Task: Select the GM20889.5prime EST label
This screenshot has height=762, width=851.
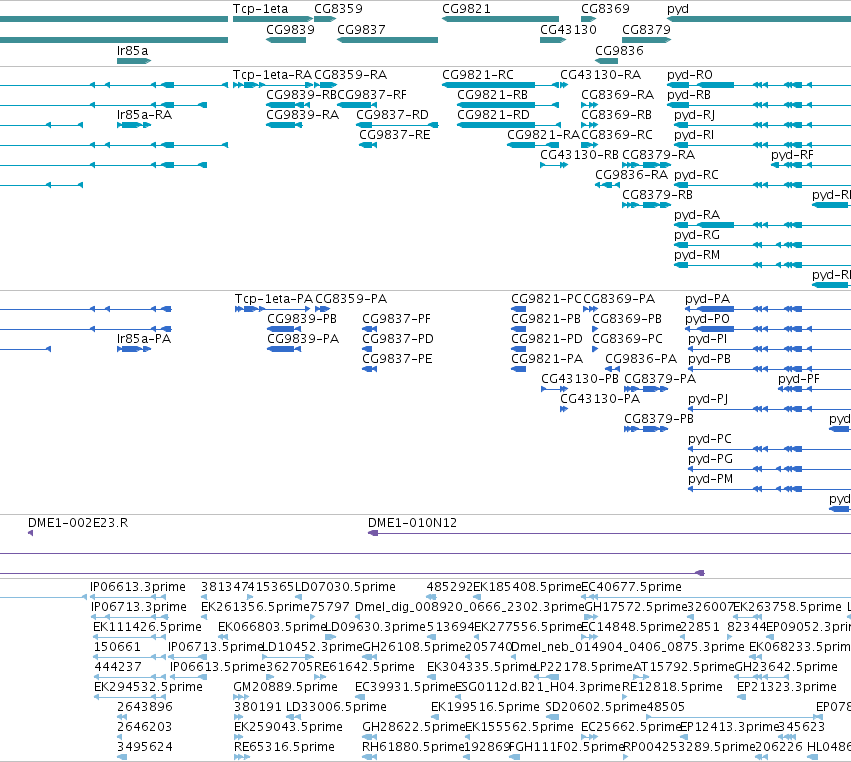Action: pyautogui.click(x=285, y=688)
